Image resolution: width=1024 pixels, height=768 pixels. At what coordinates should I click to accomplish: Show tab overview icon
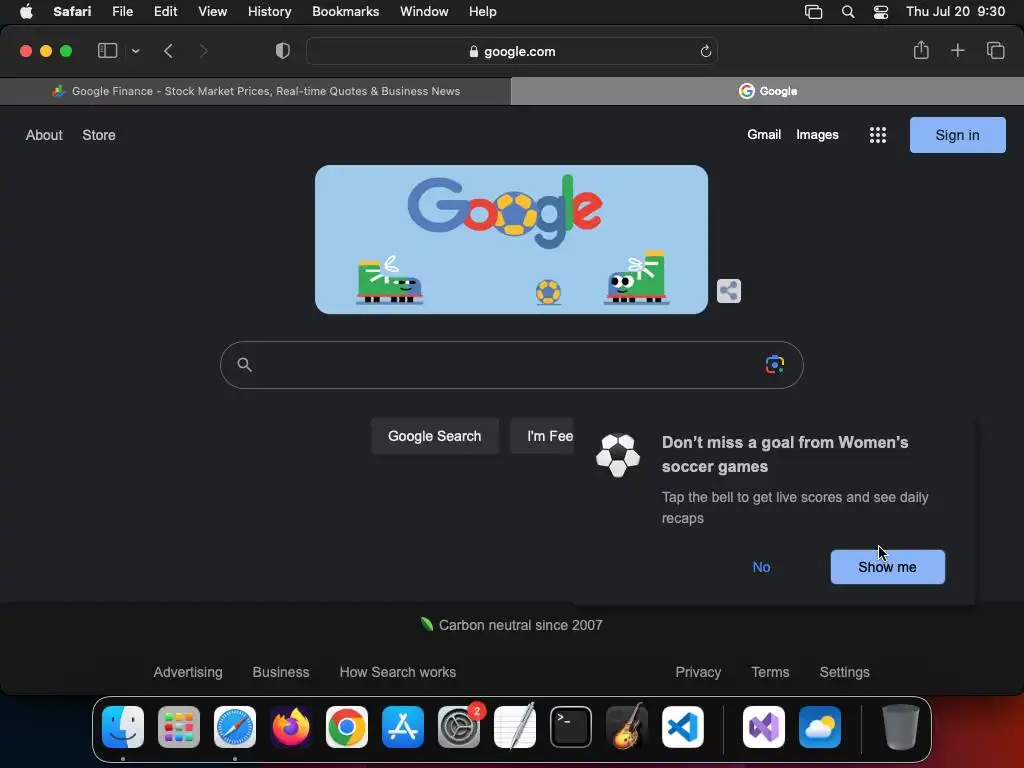pos(995,50)
